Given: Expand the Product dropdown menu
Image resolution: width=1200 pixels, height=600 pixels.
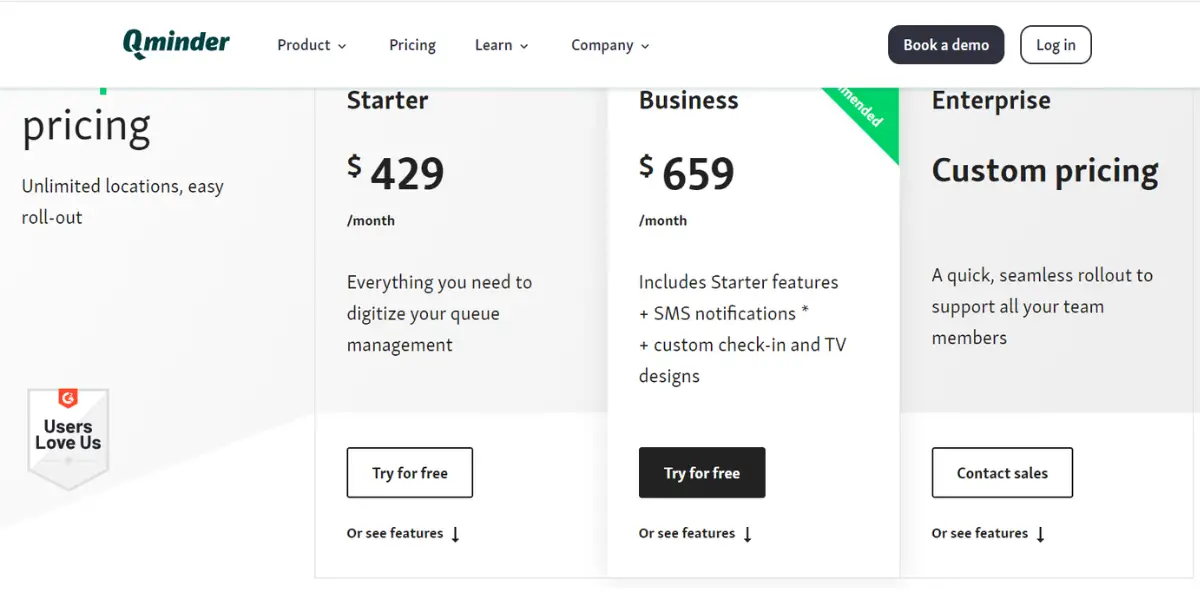Looking at the screenshot, I should 312,45.
